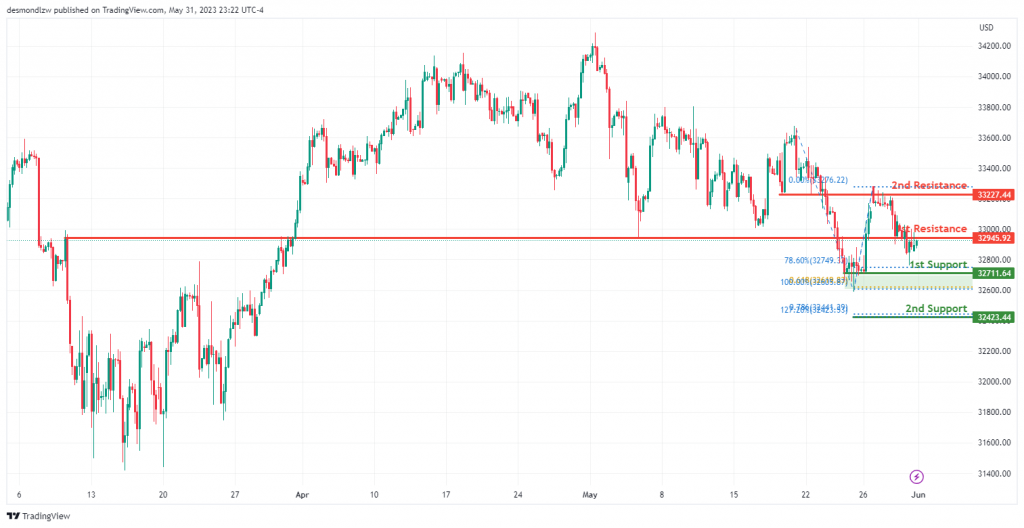Click the 32711.64 green price label

pos(993,272)
